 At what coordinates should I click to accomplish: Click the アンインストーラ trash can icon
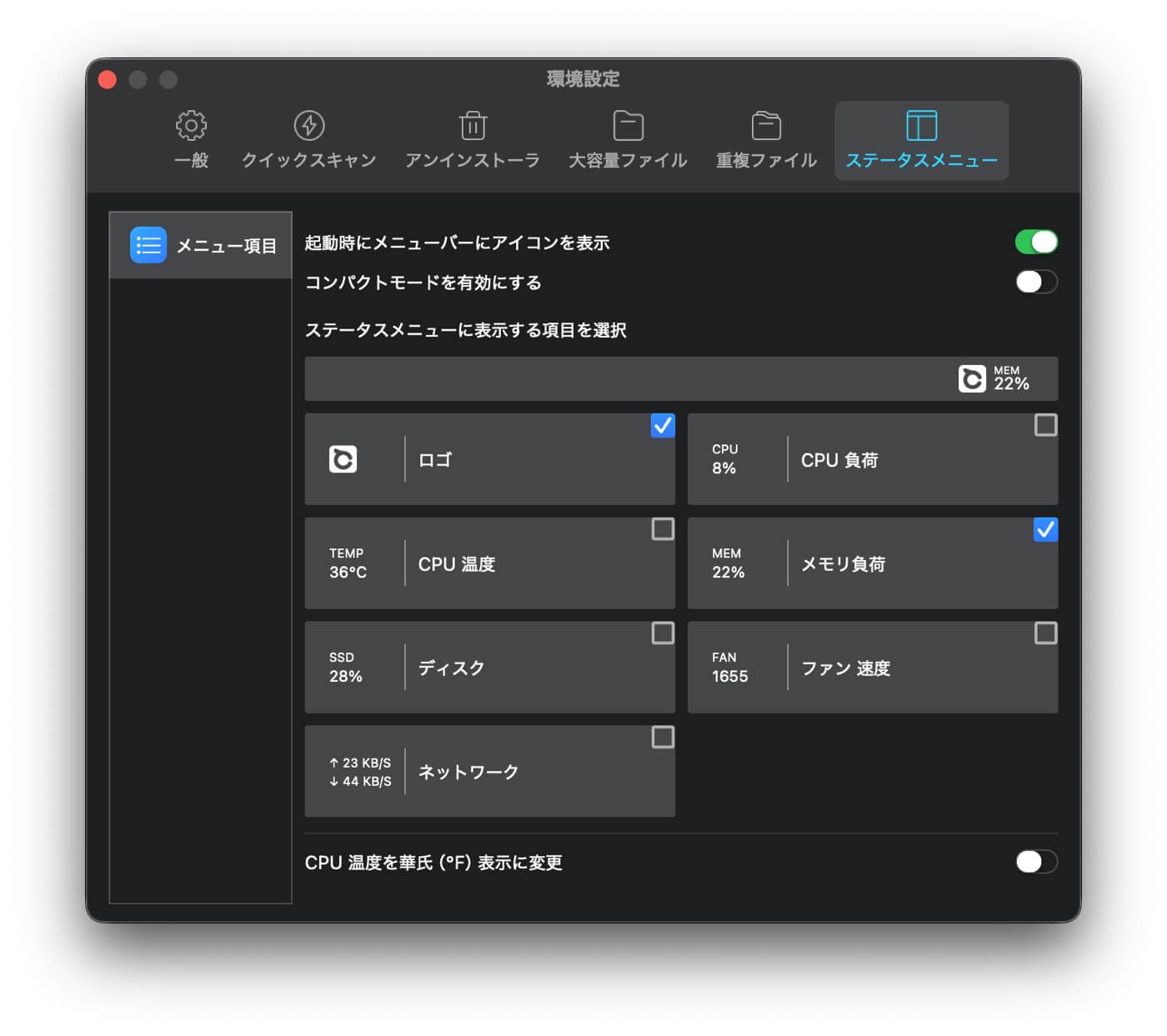pyautogui.click(x=473, y=124)
